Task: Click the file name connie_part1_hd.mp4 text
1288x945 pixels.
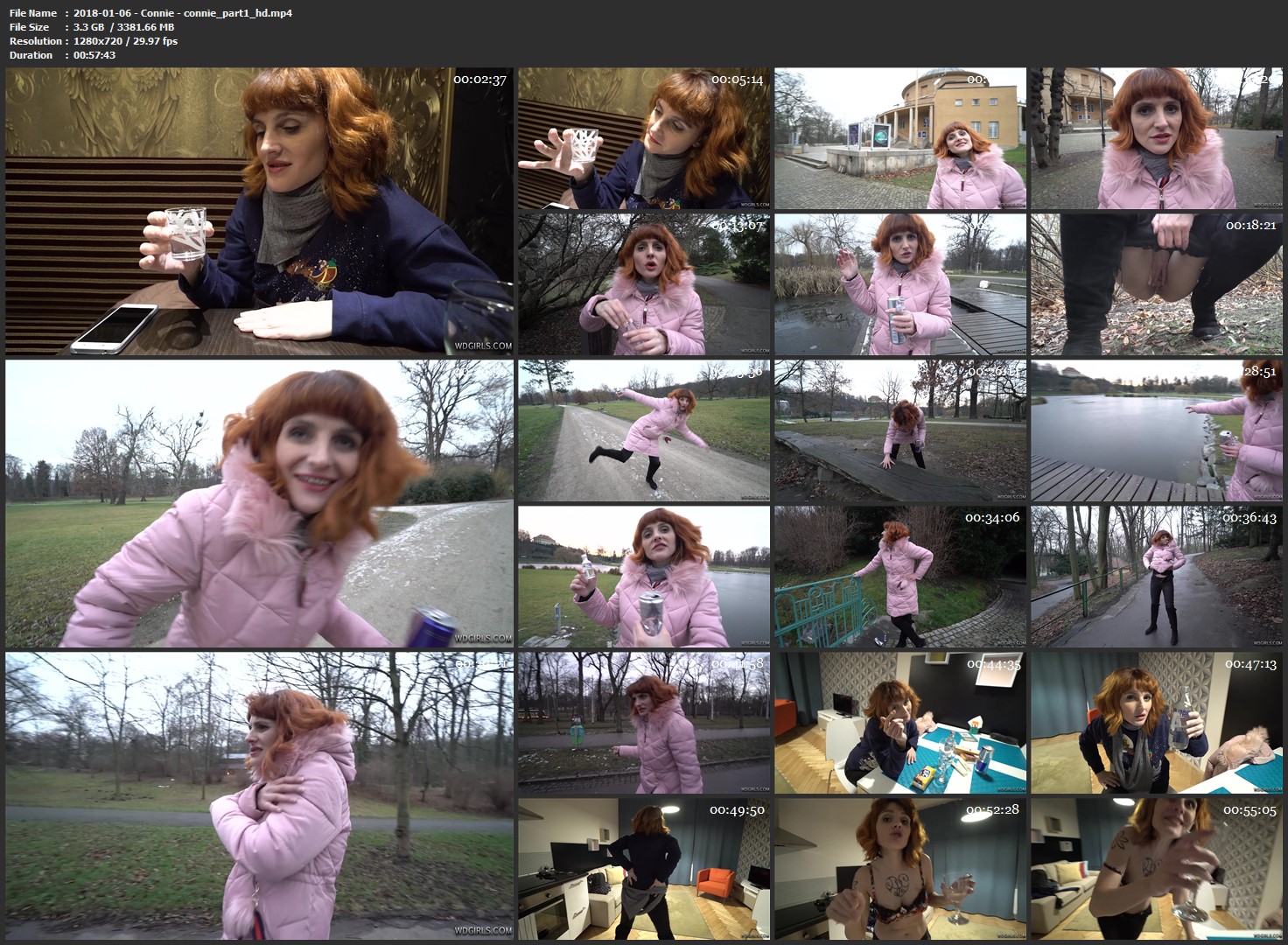Action: (x=183, y=13)
